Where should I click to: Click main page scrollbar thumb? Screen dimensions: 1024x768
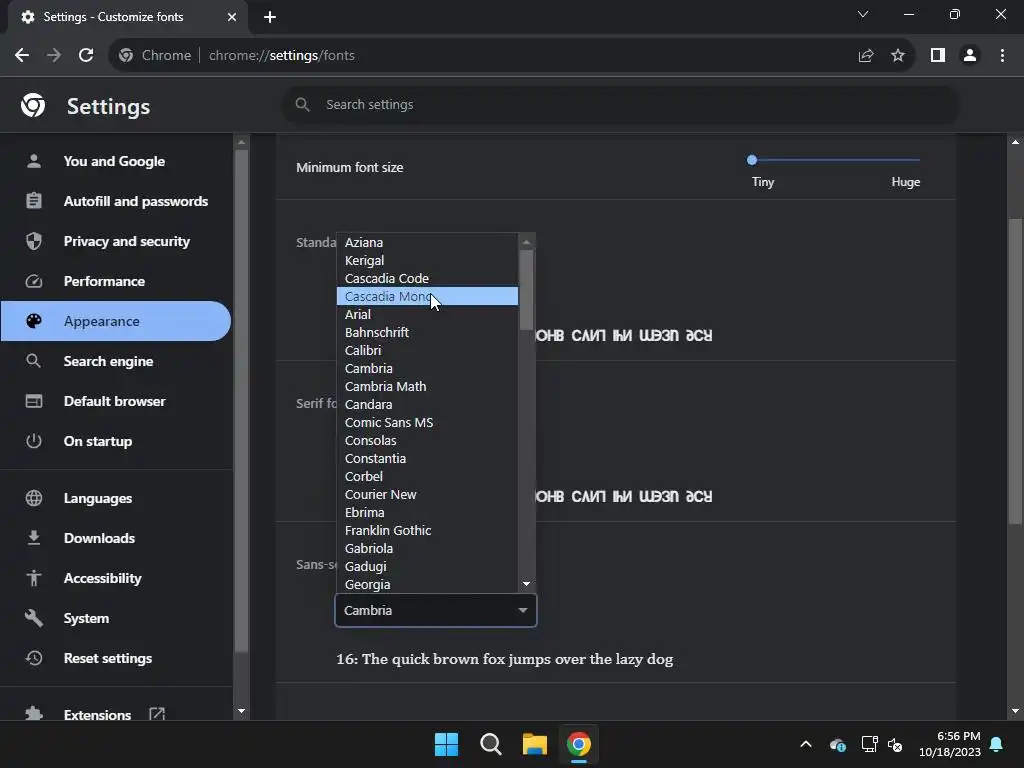(1015, 371)
